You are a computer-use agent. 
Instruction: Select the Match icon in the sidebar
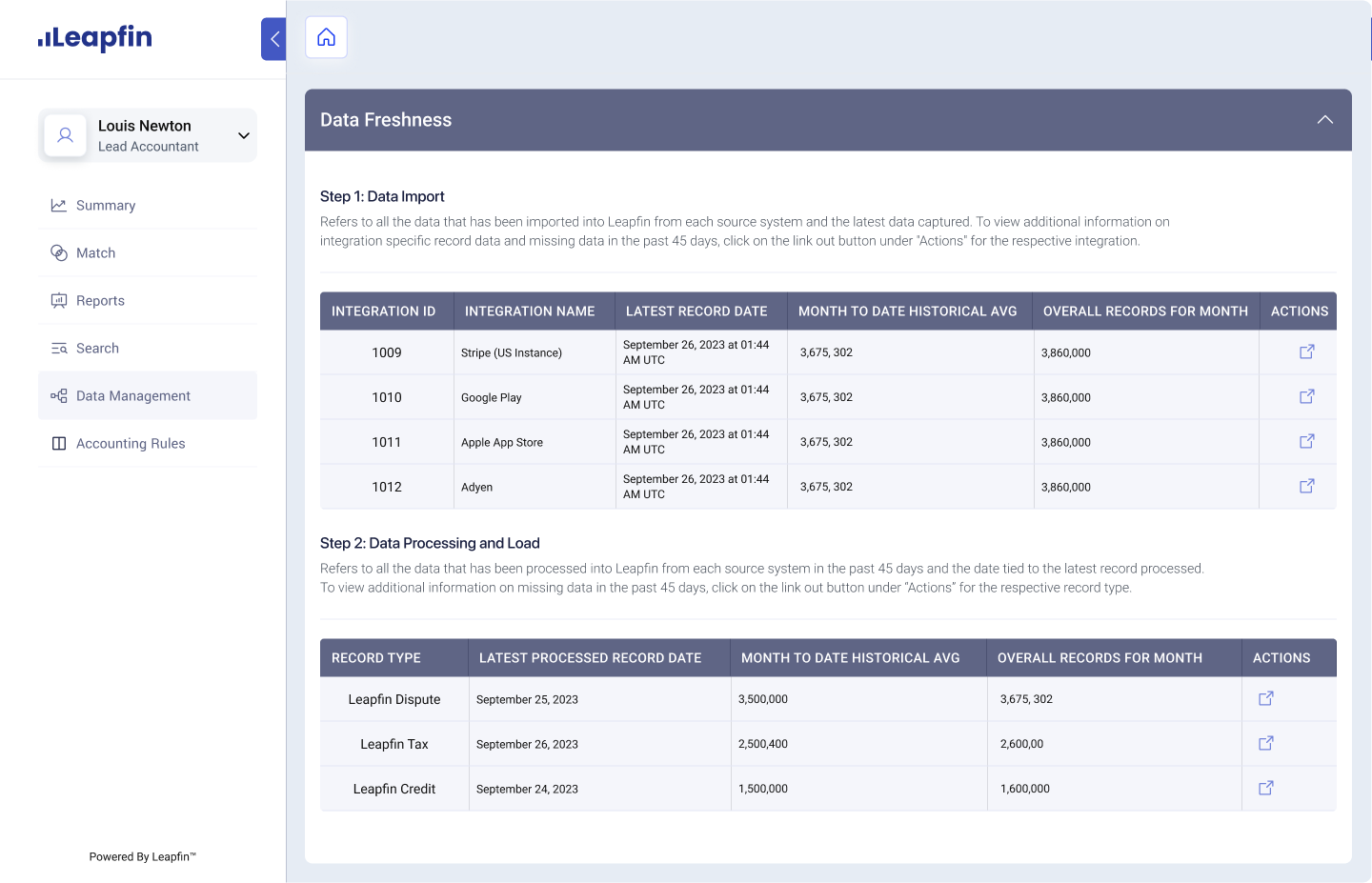[x=58, y=252]
